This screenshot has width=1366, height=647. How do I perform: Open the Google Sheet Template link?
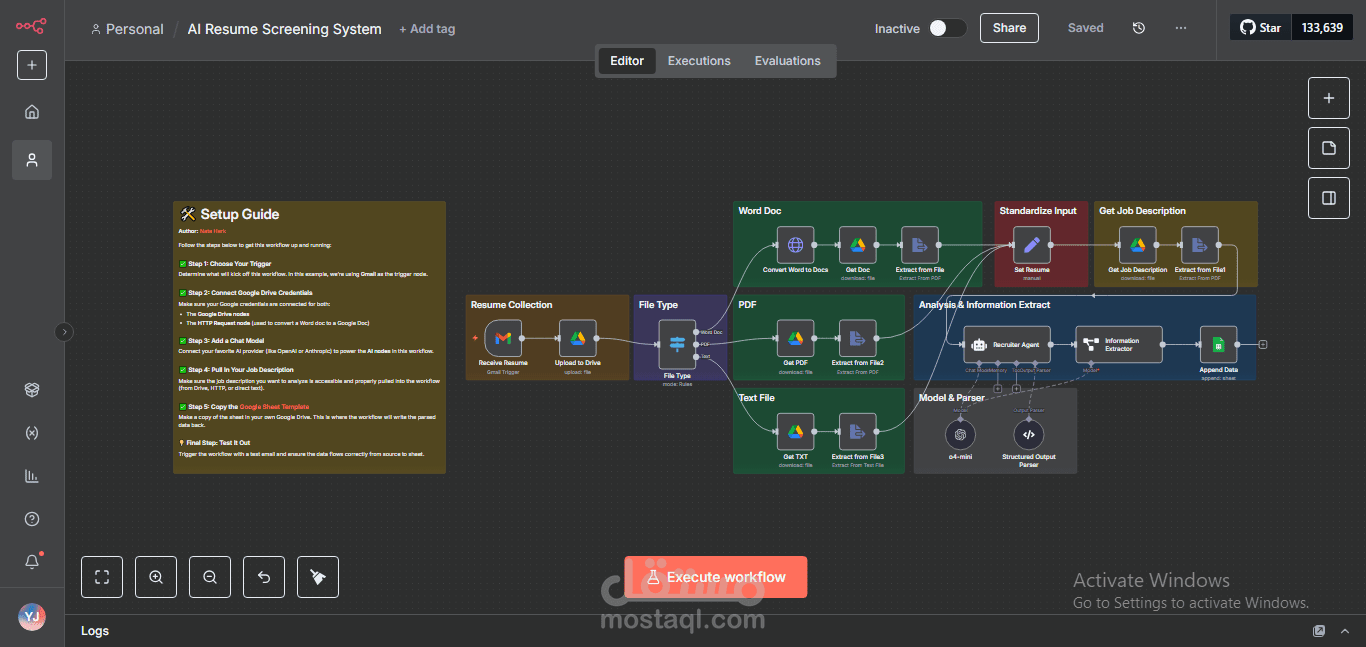tap(274, 407)
